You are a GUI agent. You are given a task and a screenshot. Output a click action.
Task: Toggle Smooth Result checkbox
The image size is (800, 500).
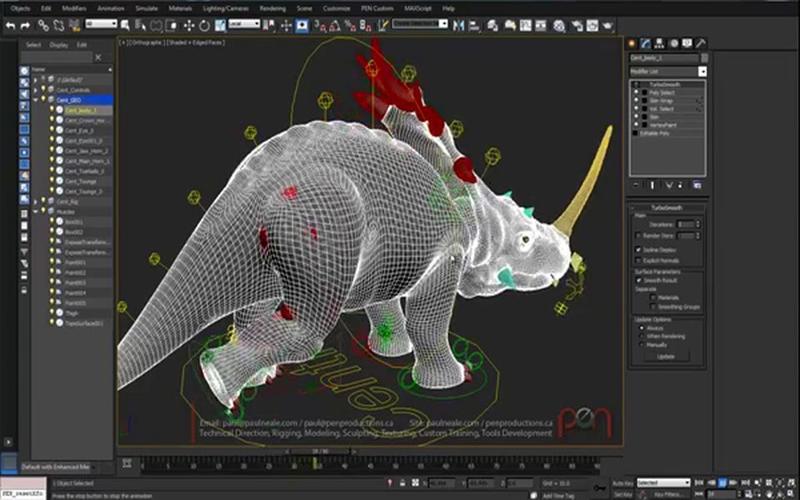click(638, 281)
